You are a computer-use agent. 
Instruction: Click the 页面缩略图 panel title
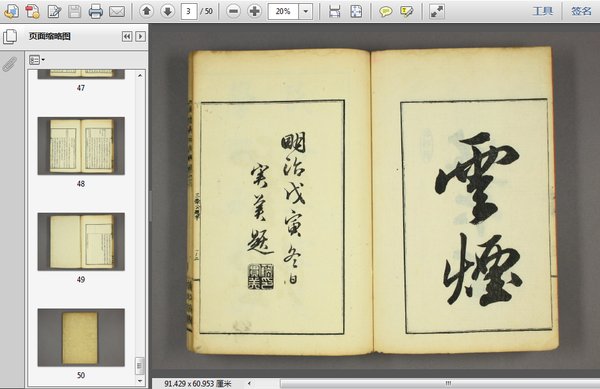[50, 36]
